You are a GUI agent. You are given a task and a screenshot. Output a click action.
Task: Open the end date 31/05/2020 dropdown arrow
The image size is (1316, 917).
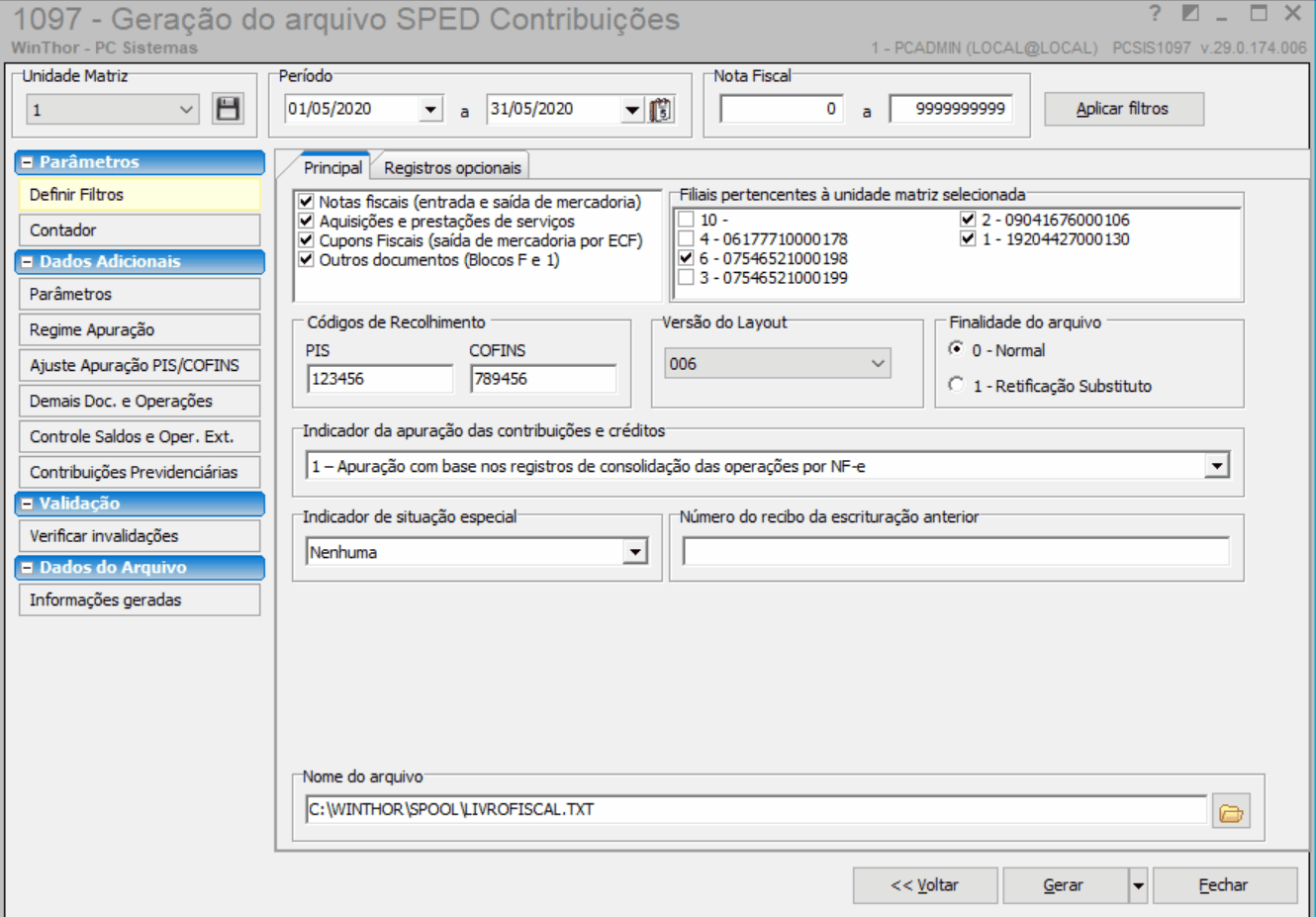[x=633, y=110]
